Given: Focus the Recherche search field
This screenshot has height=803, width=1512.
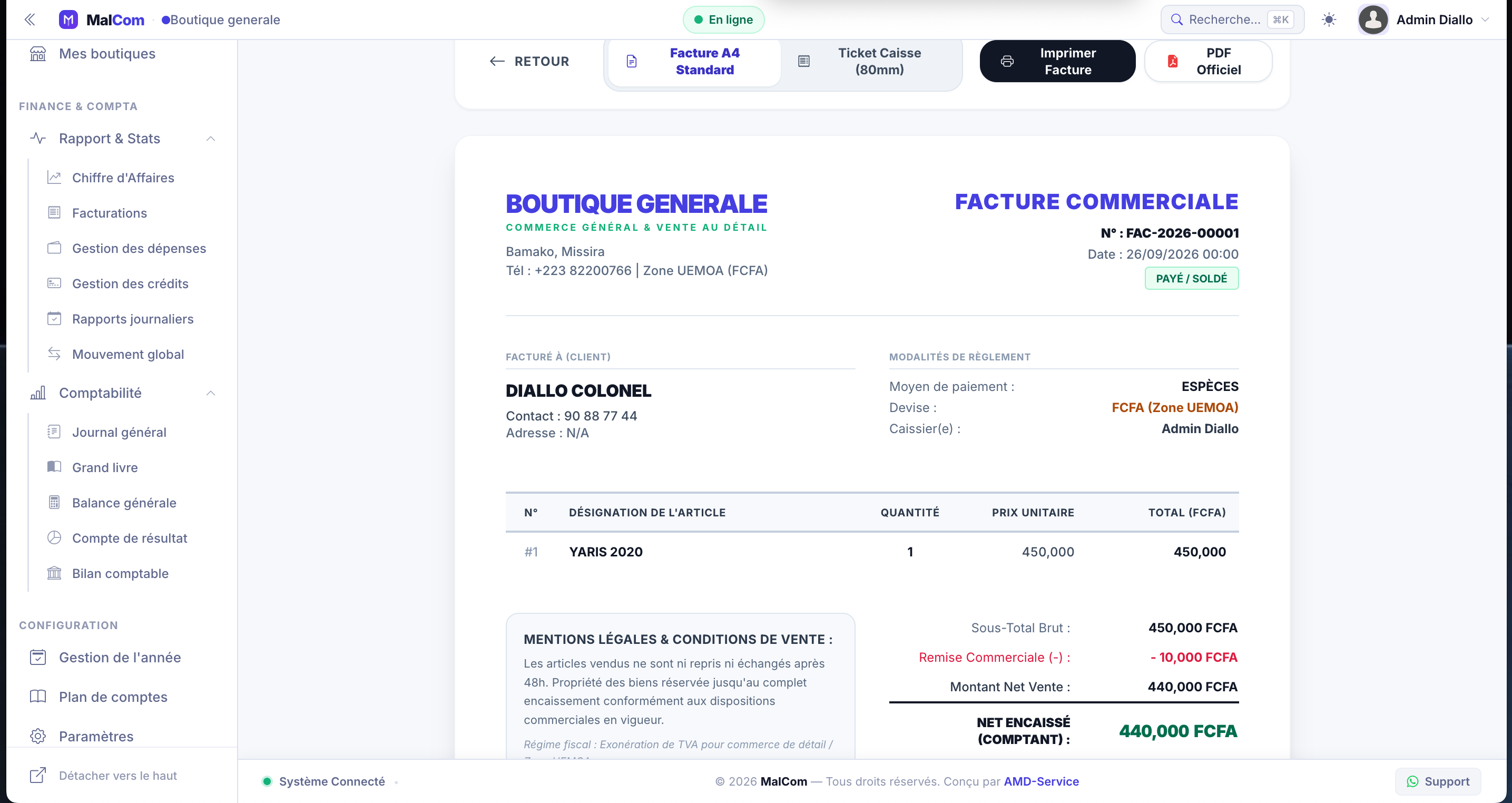Looking at the screenshot, I should click(1232, 19).
